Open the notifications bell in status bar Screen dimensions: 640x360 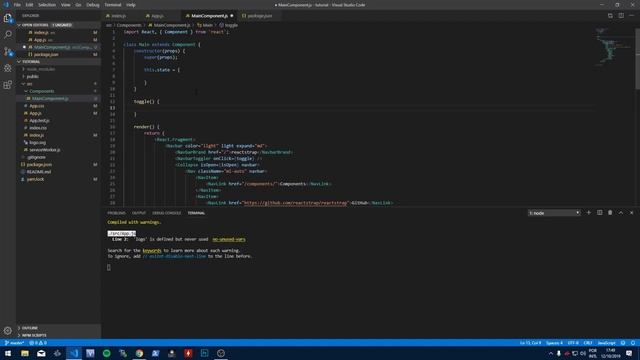pyautogui.click(x=633, y=343)
